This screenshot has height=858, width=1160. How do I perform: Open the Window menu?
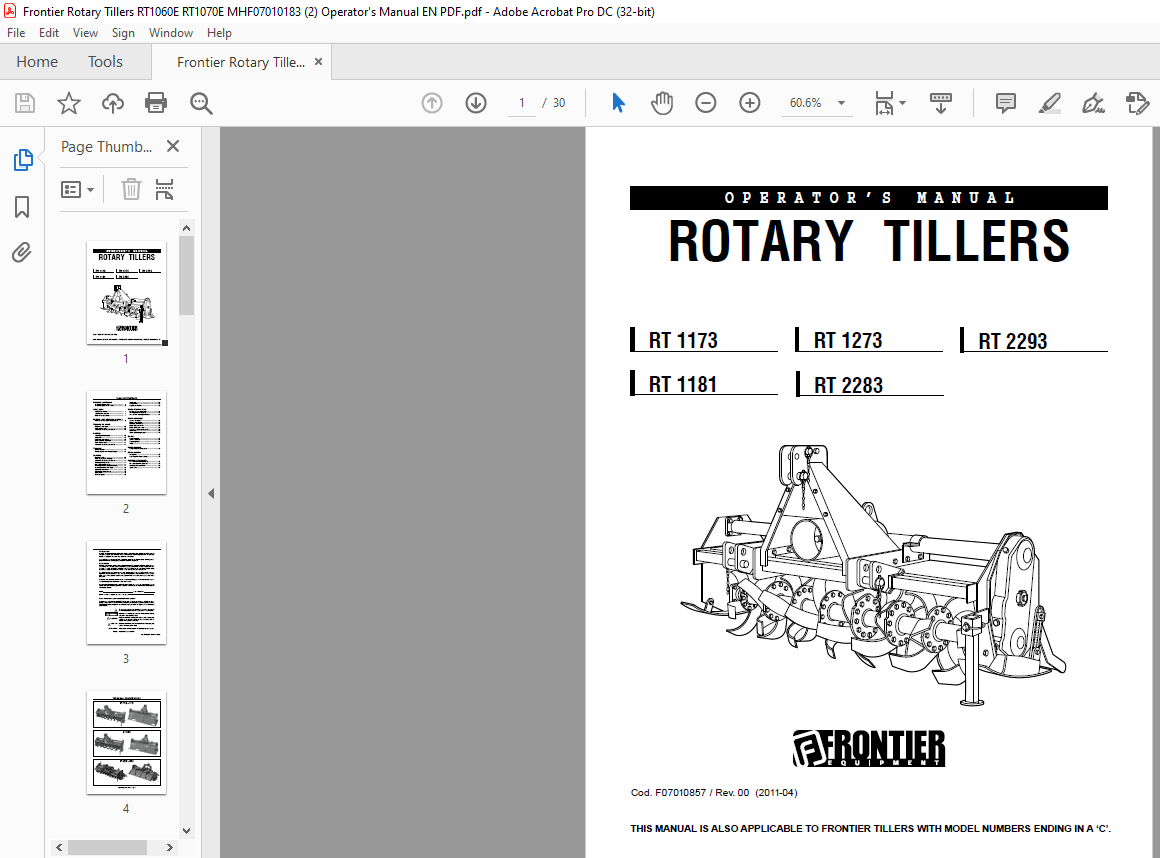(171, 33)
